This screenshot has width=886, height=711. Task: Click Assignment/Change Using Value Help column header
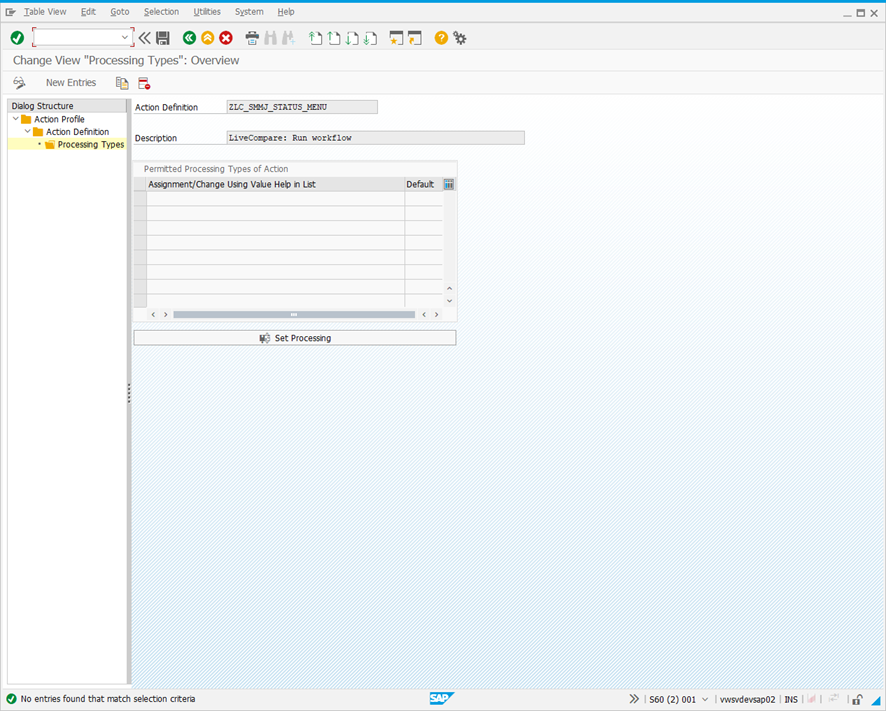pyautogui.click(x=275, y=184)
